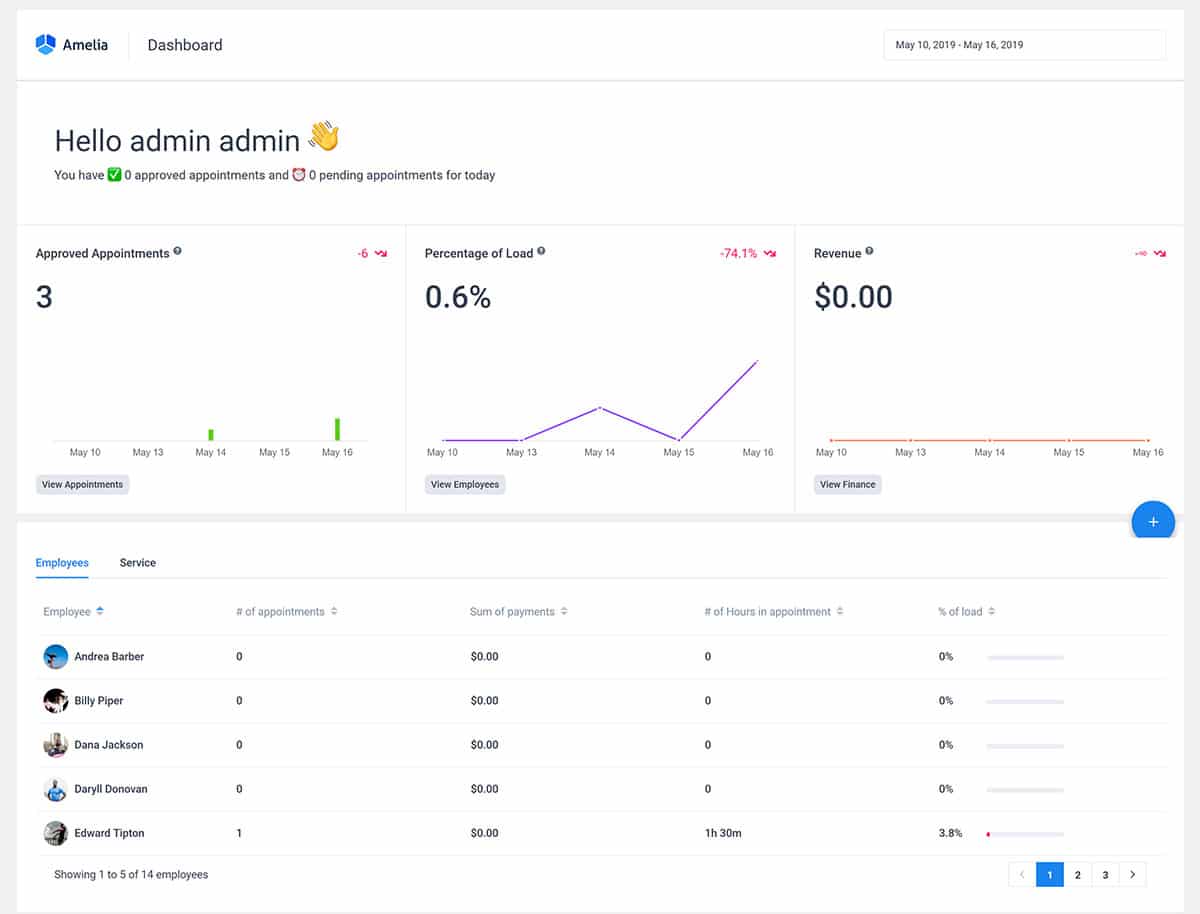Go to next page arrow in pagination
Image resolution: width=1200 pixels, height=914 pixels.
click(1132, 875)
